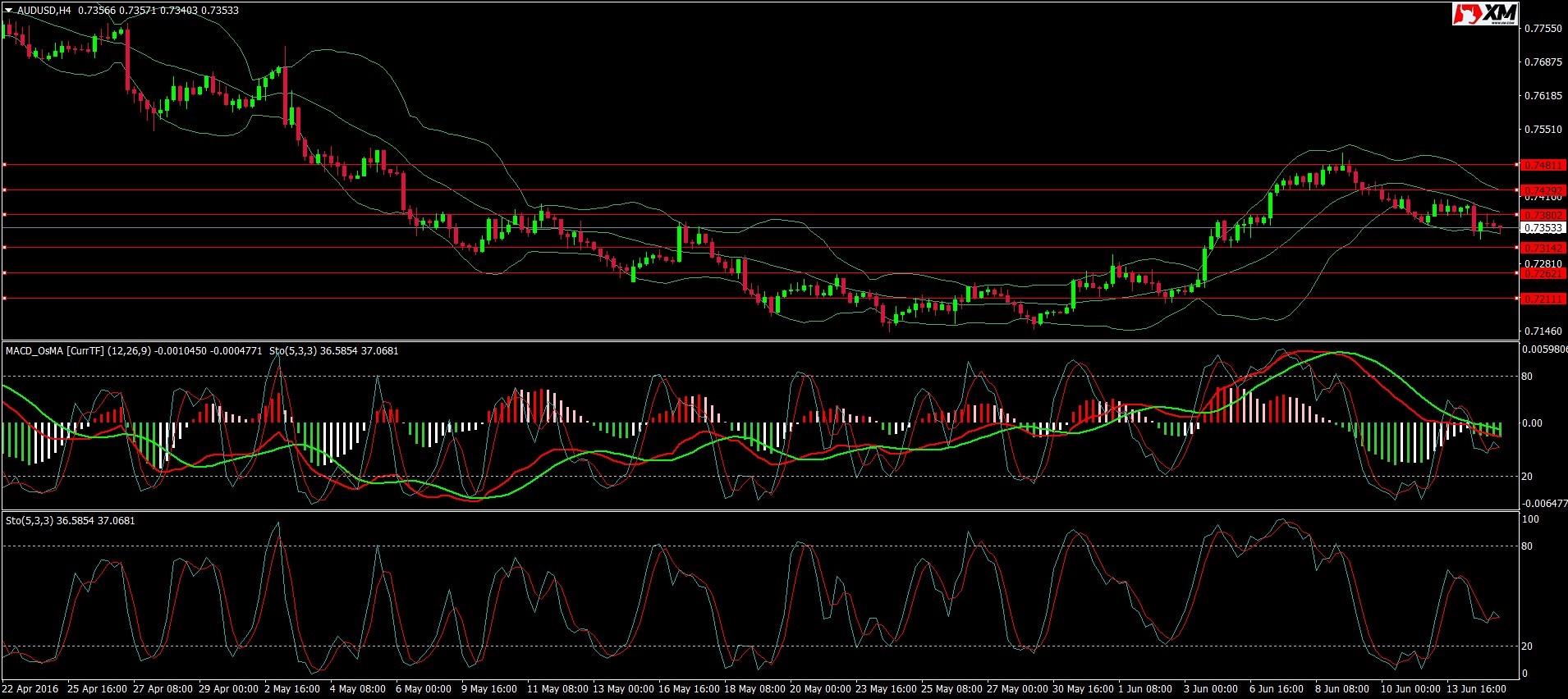Click the 20 May 00:00 time label
This screenshot has height=699, width=1568.
(x=819, y=689)
